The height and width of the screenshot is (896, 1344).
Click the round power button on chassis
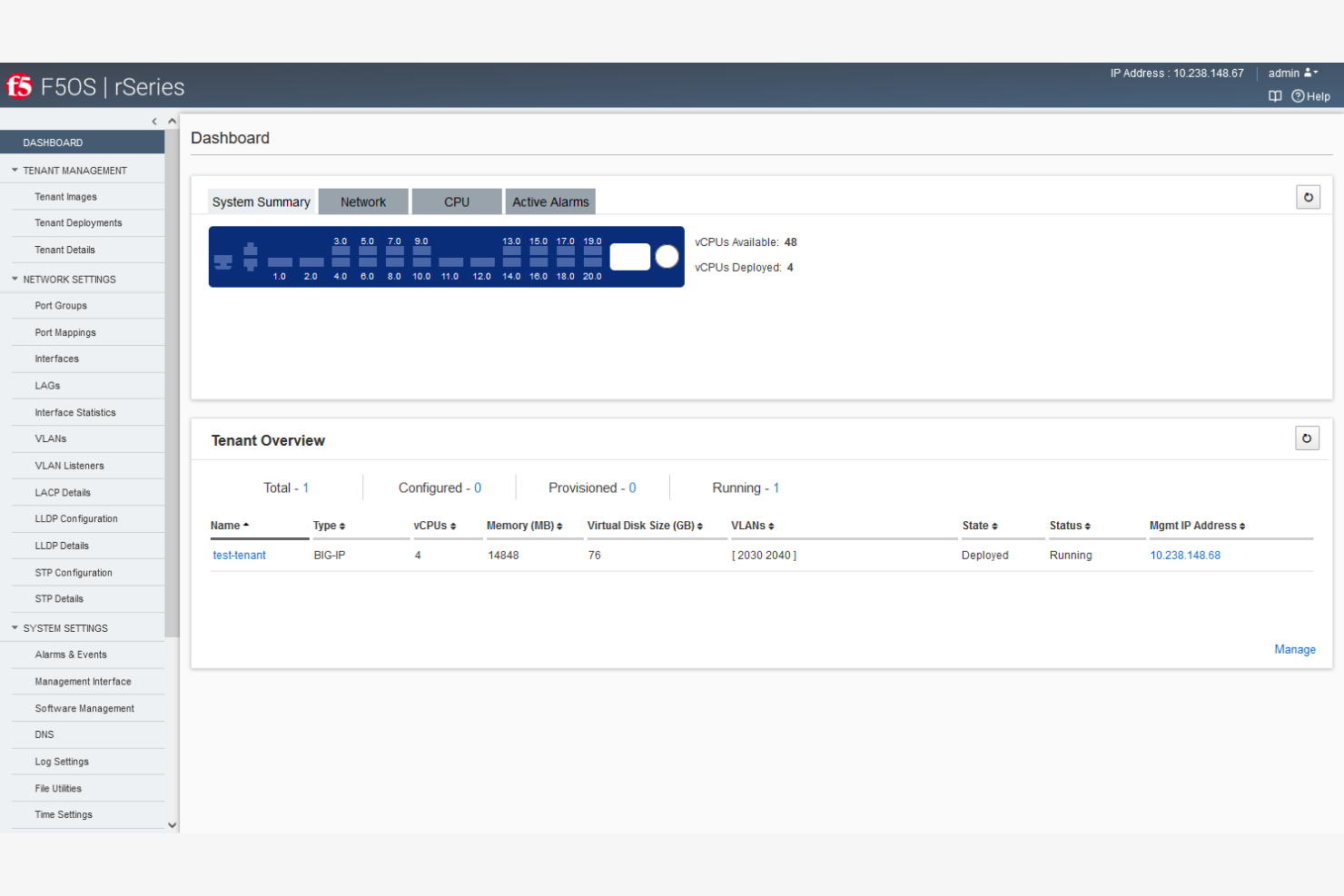667,257
